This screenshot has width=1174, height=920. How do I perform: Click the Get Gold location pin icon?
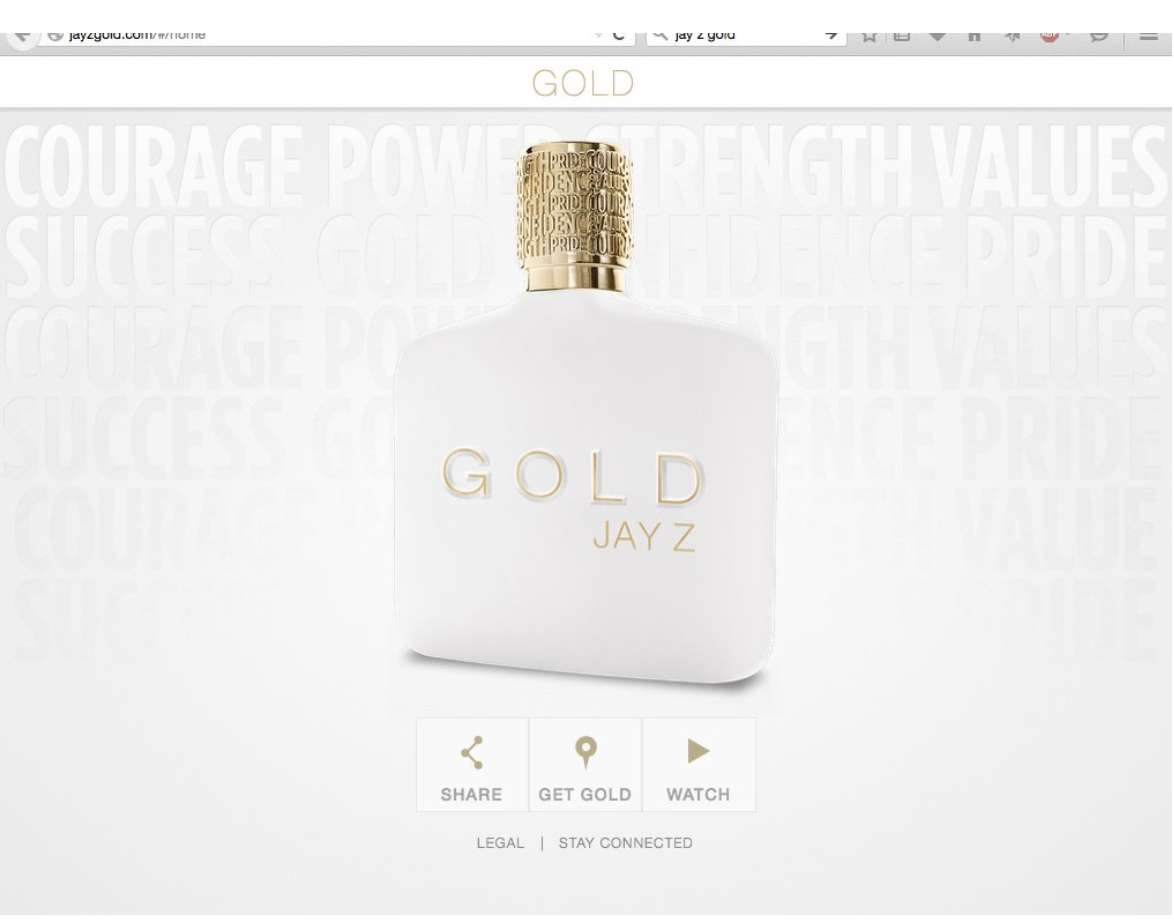(586, 753)
